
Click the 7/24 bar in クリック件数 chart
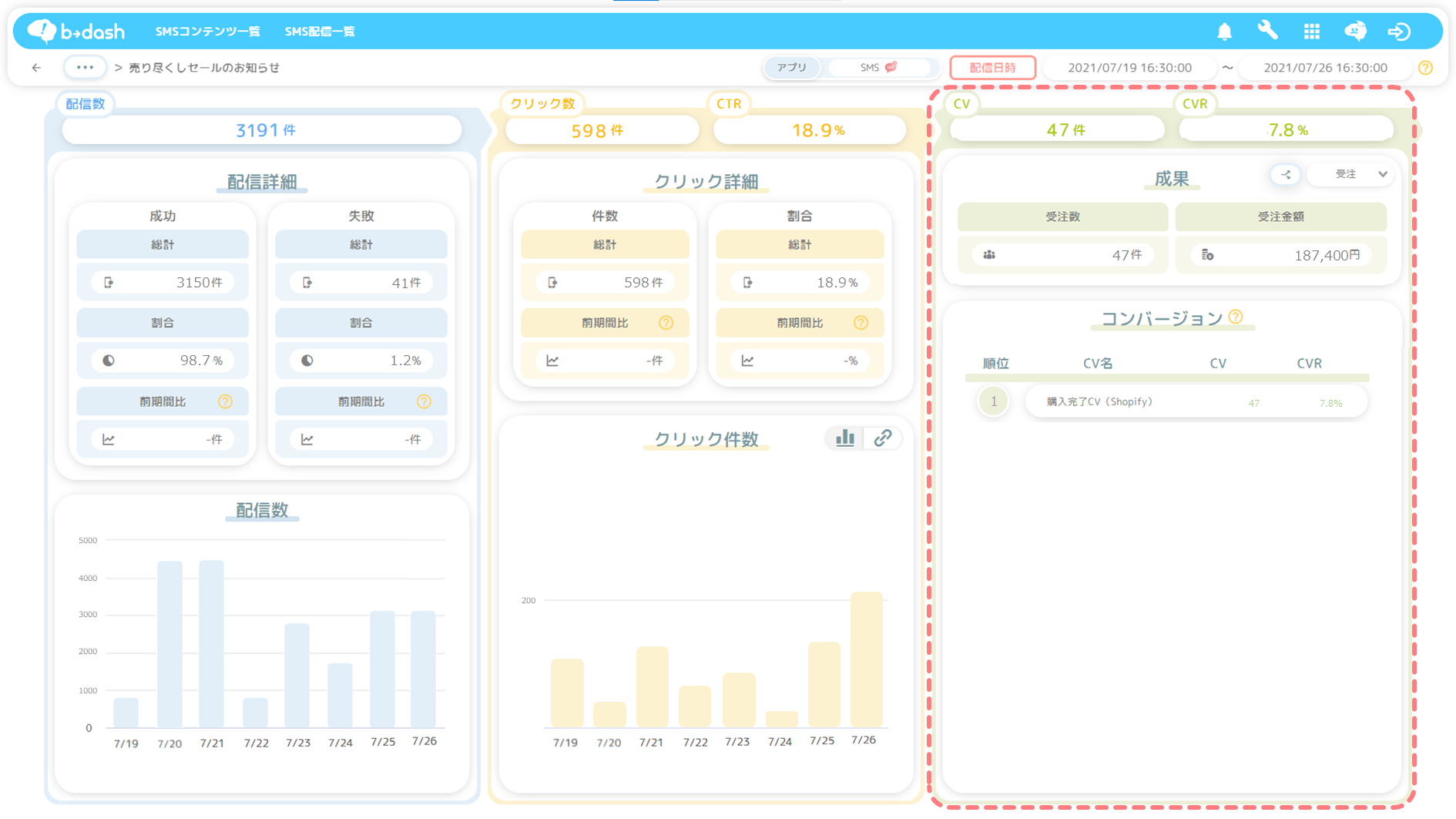pos(782,720)
